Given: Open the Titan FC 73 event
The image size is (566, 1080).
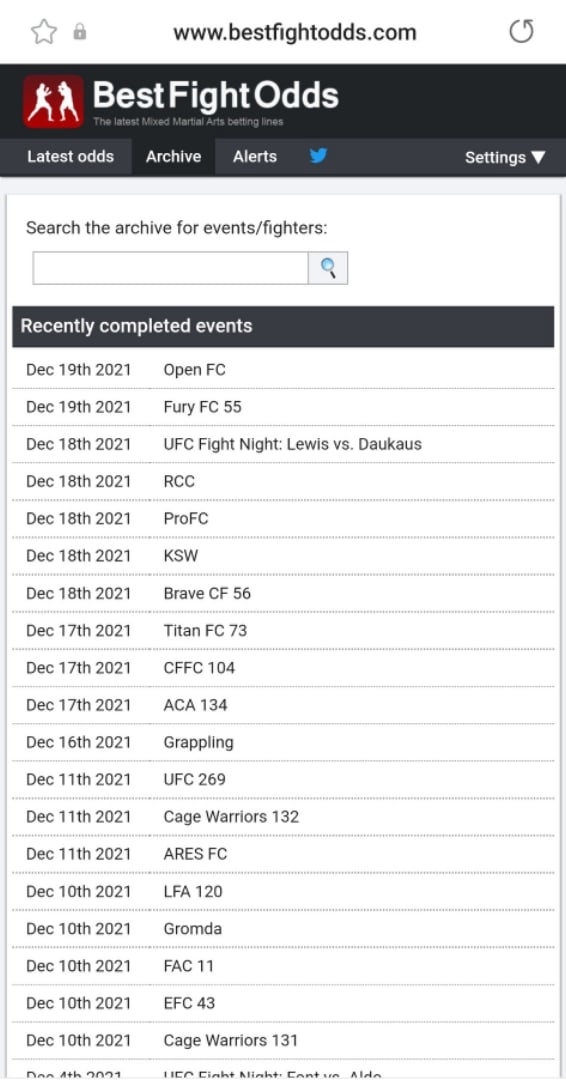Looking at the screenshot, I should (205, 630).
